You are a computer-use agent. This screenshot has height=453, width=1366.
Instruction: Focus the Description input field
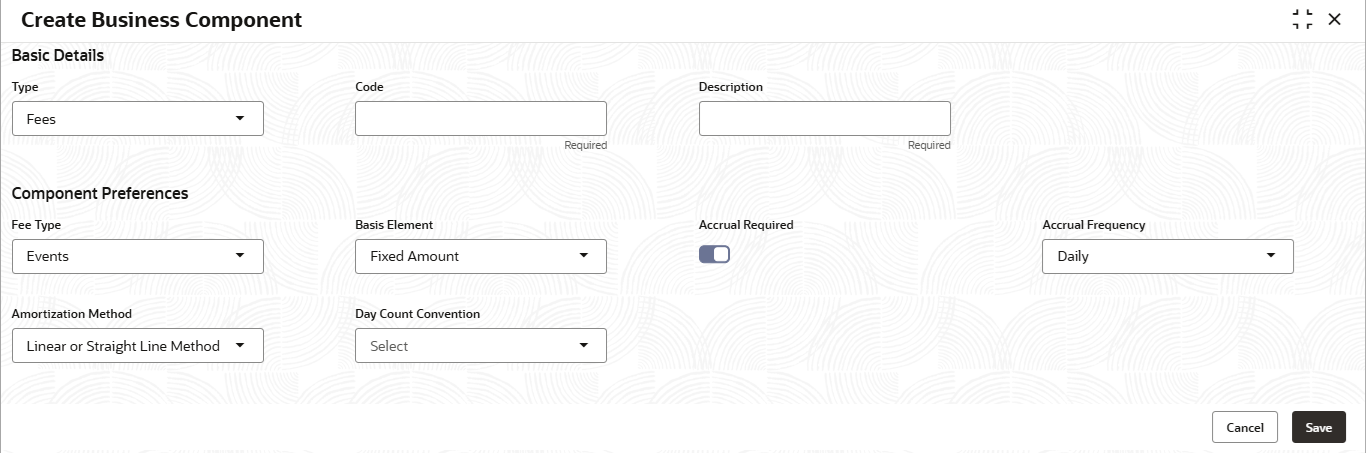825,118
